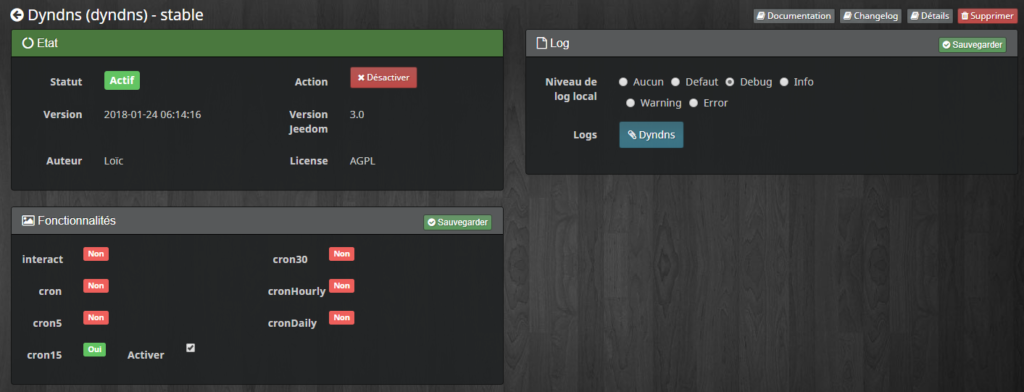Select the Aucun log level

pyautogui.click(x=623, y=82)
